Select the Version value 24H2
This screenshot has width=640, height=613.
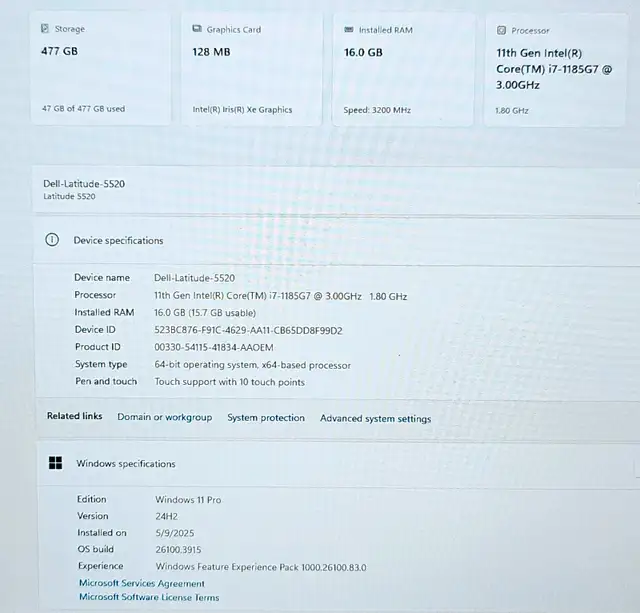coord(167,516)
